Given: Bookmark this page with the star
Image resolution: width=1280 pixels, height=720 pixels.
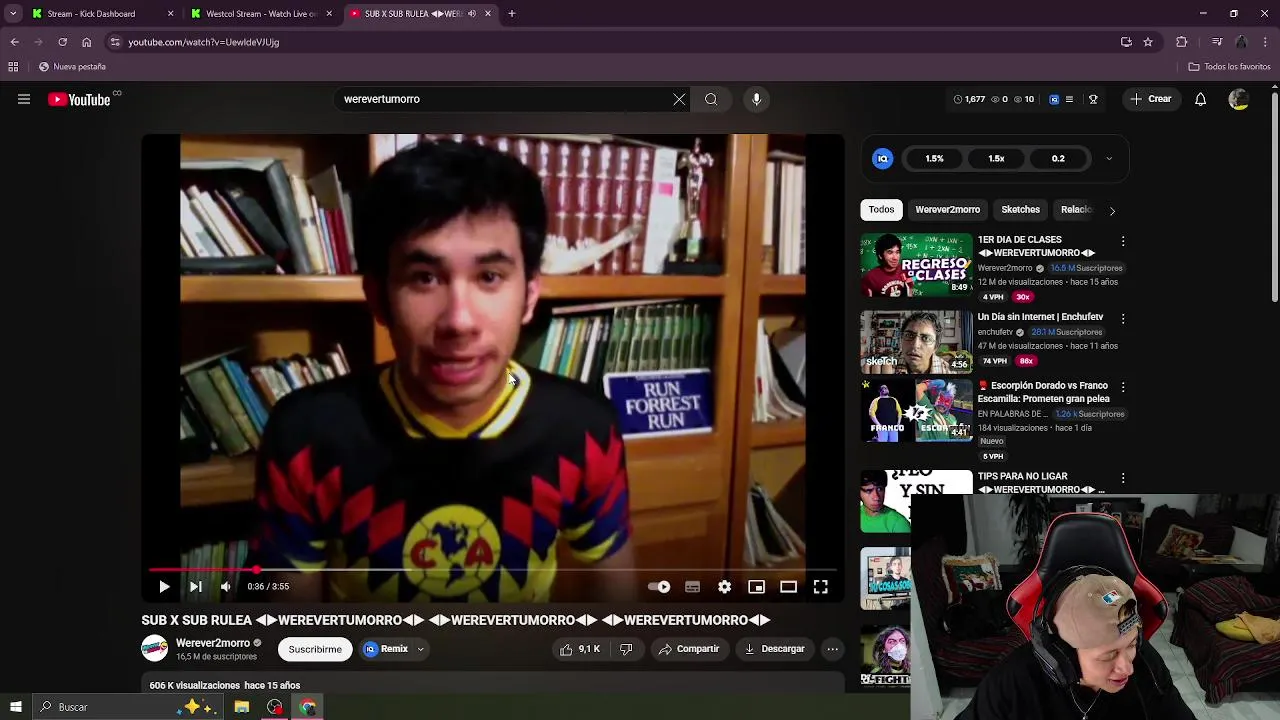Looking at the screenshot, I should pyautogui.click(x=1148, y=42).
